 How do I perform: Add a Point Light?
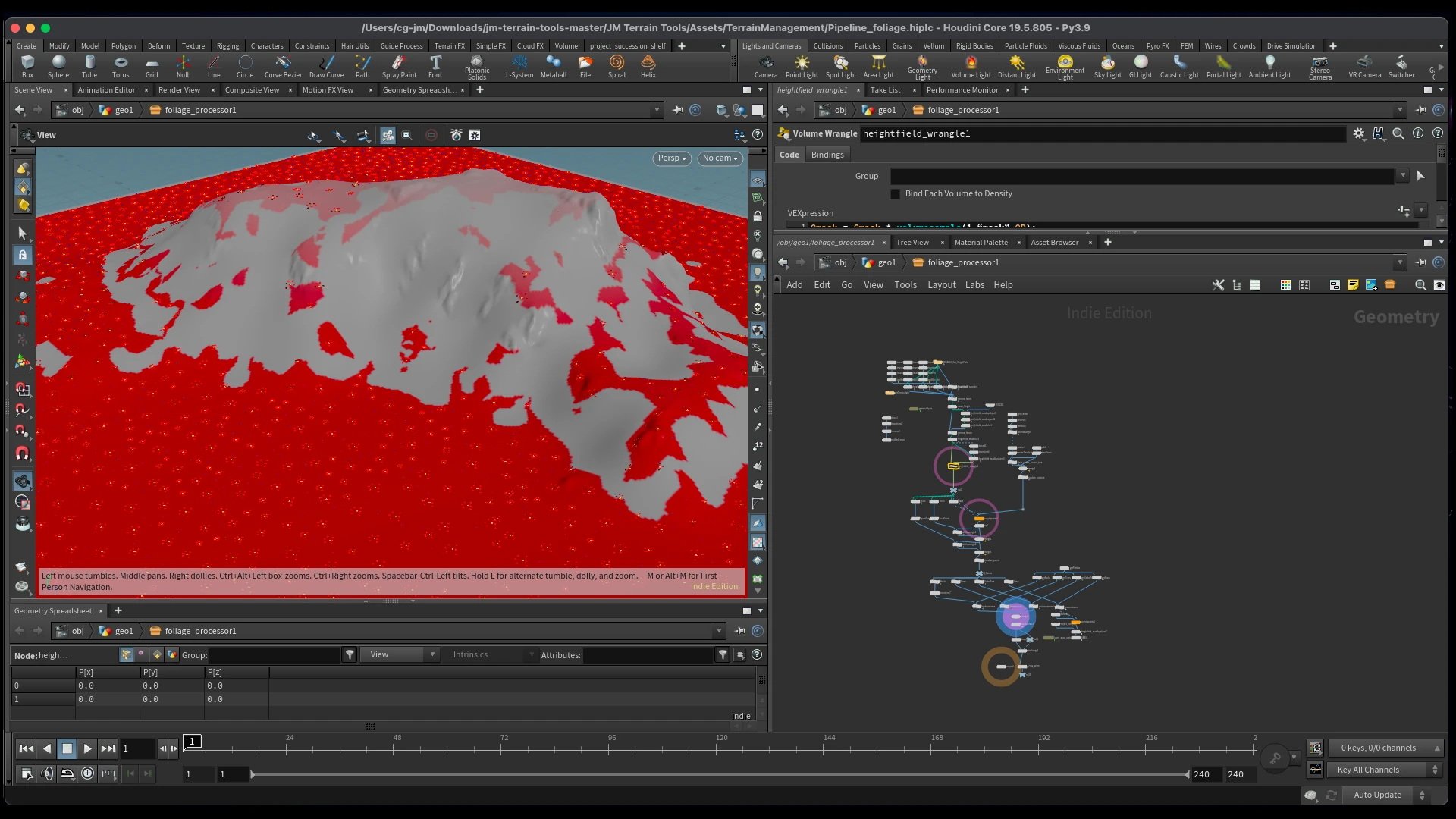802,67
